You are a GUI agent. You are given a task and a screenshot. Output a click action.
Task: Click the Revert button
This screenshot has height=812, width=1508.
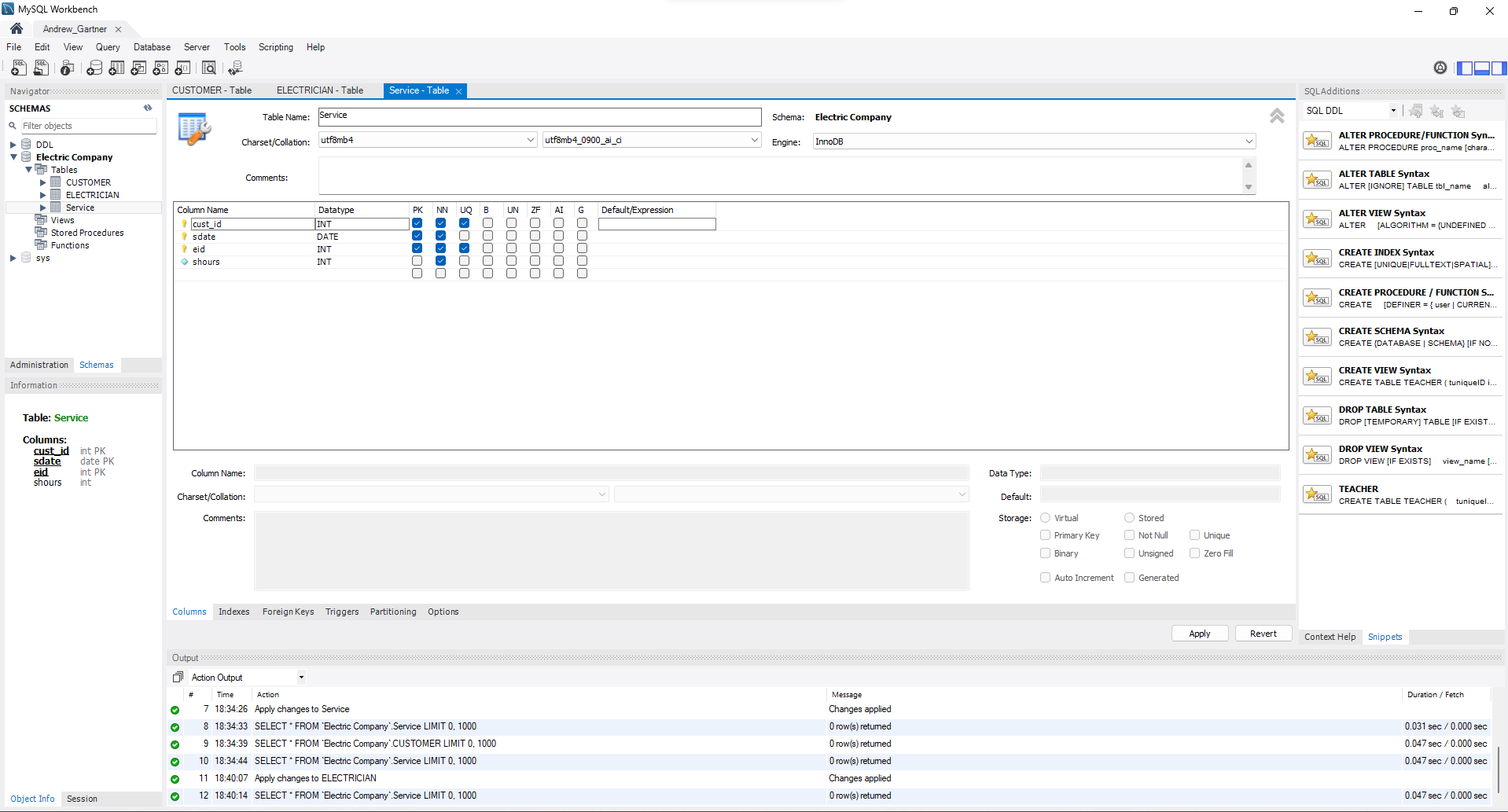[1263, 634]
